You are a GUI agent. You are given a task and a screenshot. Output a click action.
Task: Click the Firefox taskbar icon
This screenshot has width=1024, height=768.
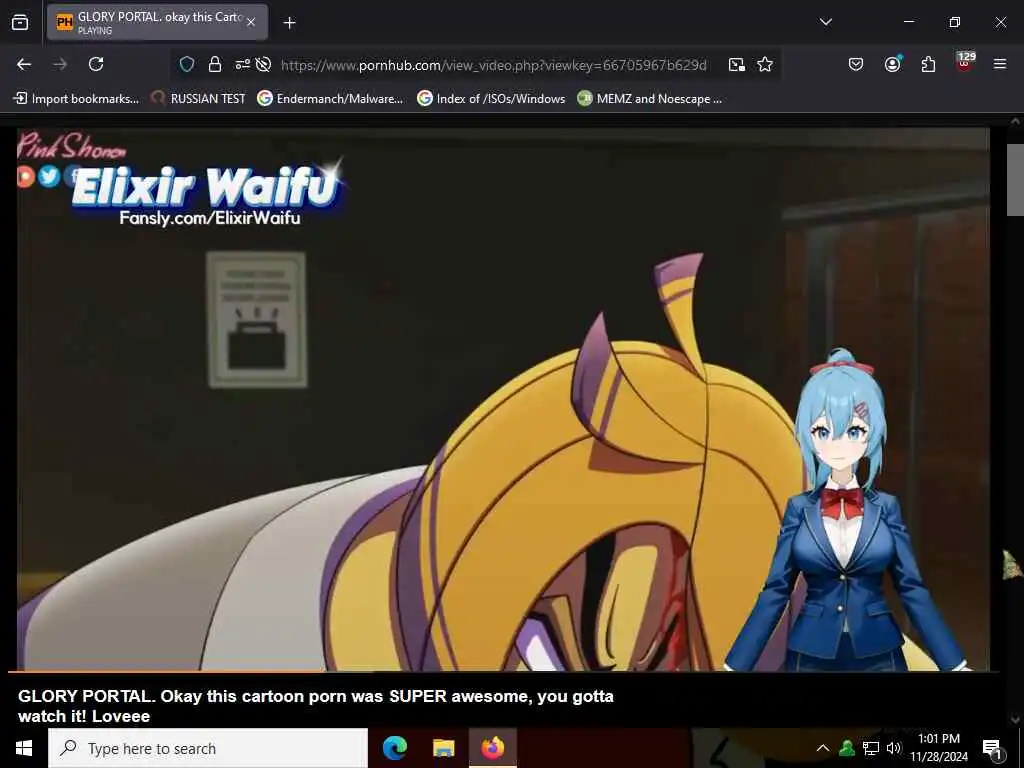point(492,748)
